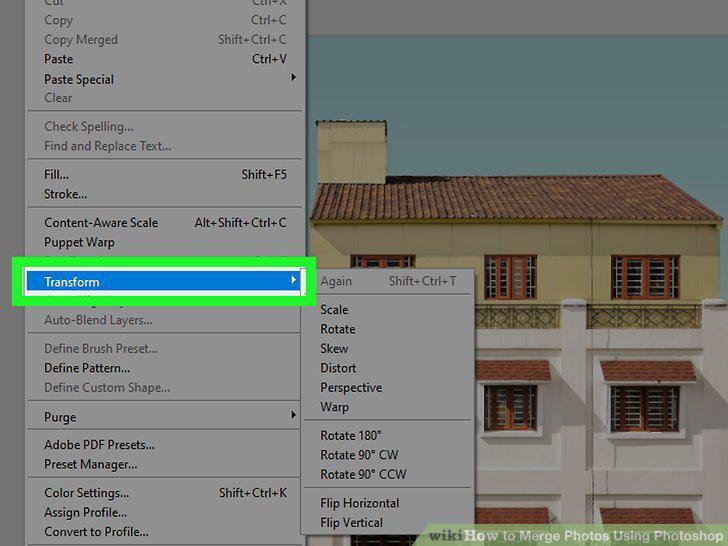Image resolution: width=728 pixels, height=546 pixels.
Task: Select Distort from the submenu
Action: pyautogui.click(x=388, y=369)
